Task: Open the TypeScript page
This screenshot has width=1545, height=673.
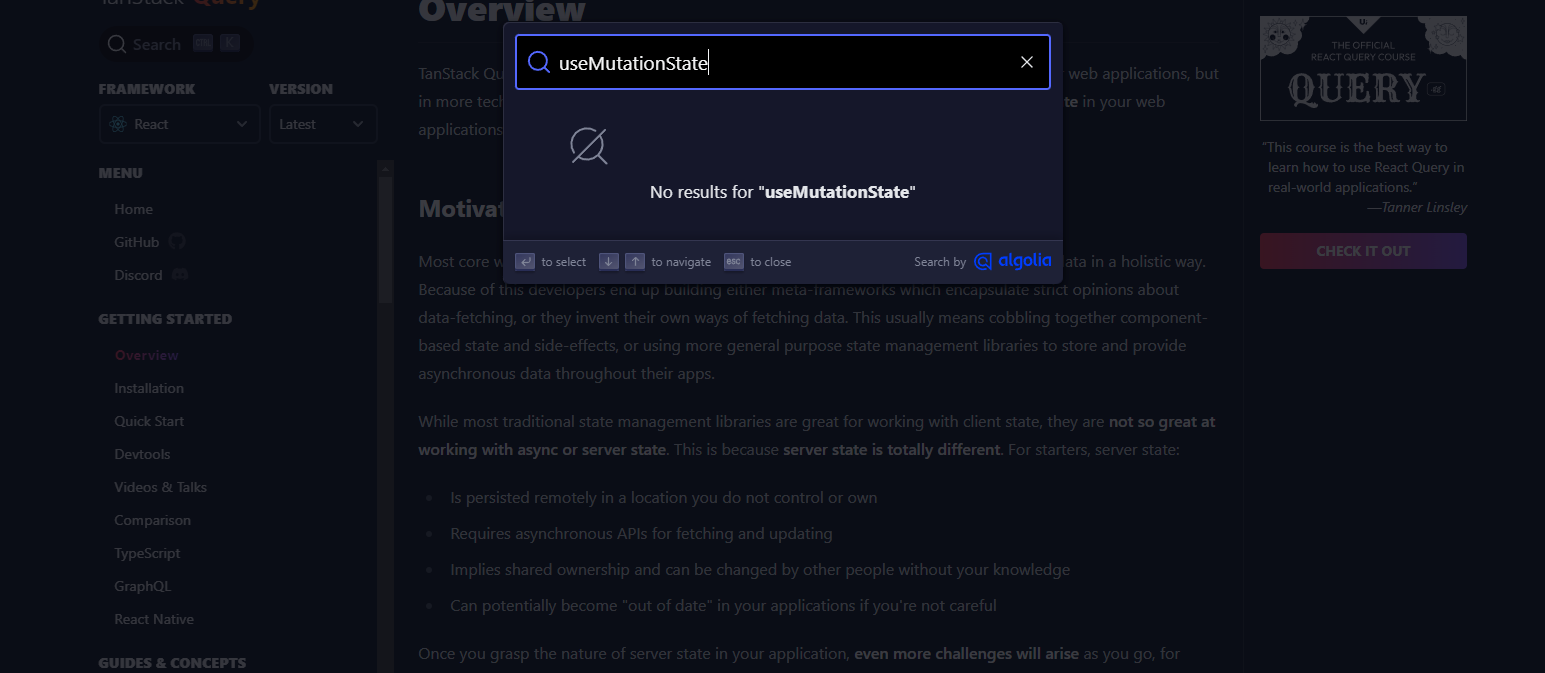Action: tap(147, 553)
